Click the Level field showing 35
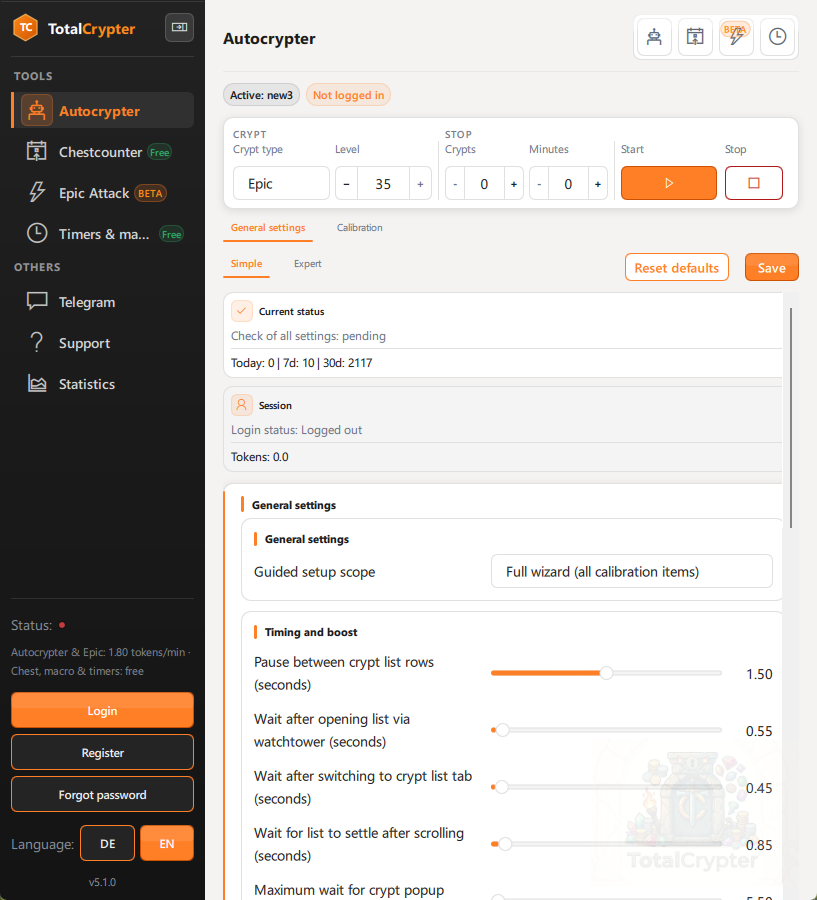This screenshot has height=900, width=817. click(x=383, y=184)
